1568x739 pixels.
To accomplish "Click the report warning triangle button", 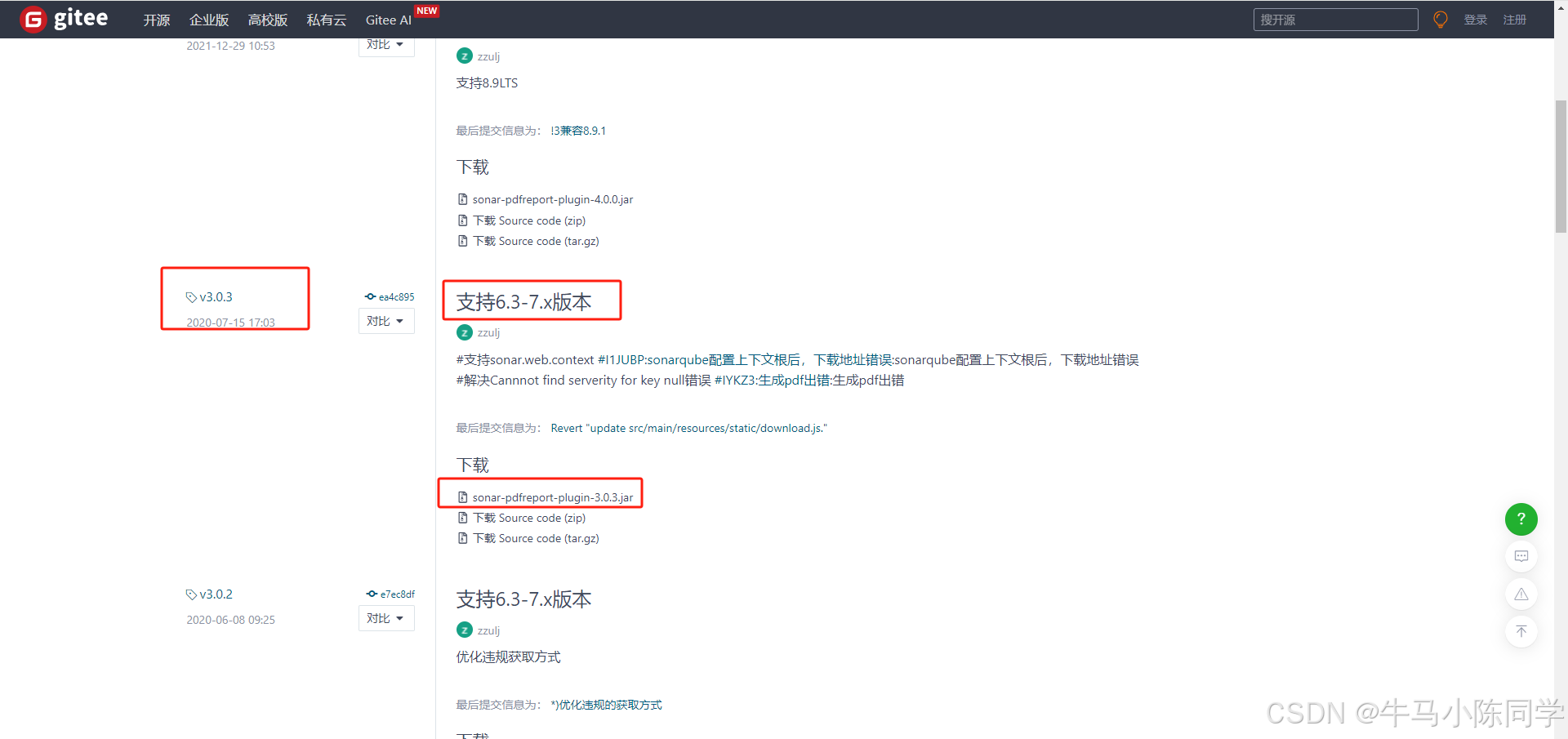I will coord(1521,594).
